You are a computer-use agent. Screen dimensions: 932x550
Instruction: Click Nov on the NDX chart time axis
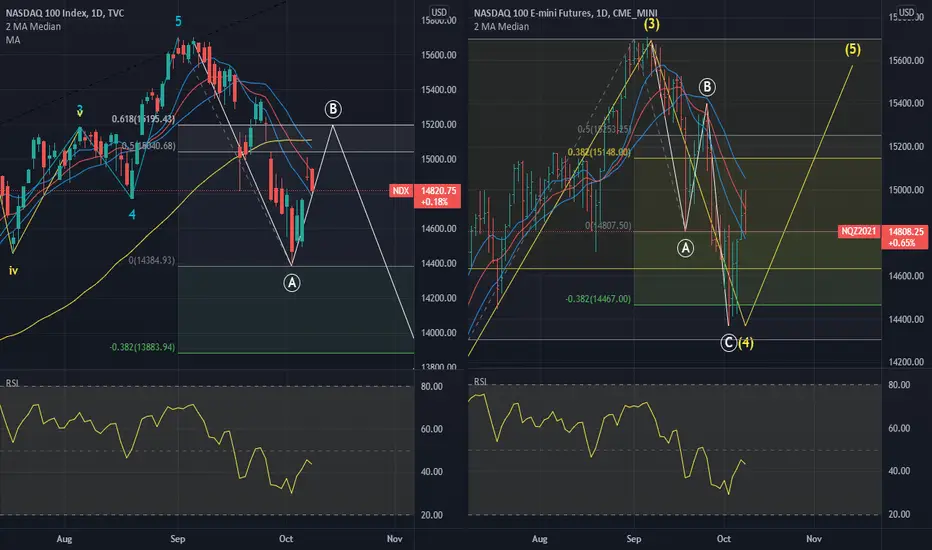point(395,539)
